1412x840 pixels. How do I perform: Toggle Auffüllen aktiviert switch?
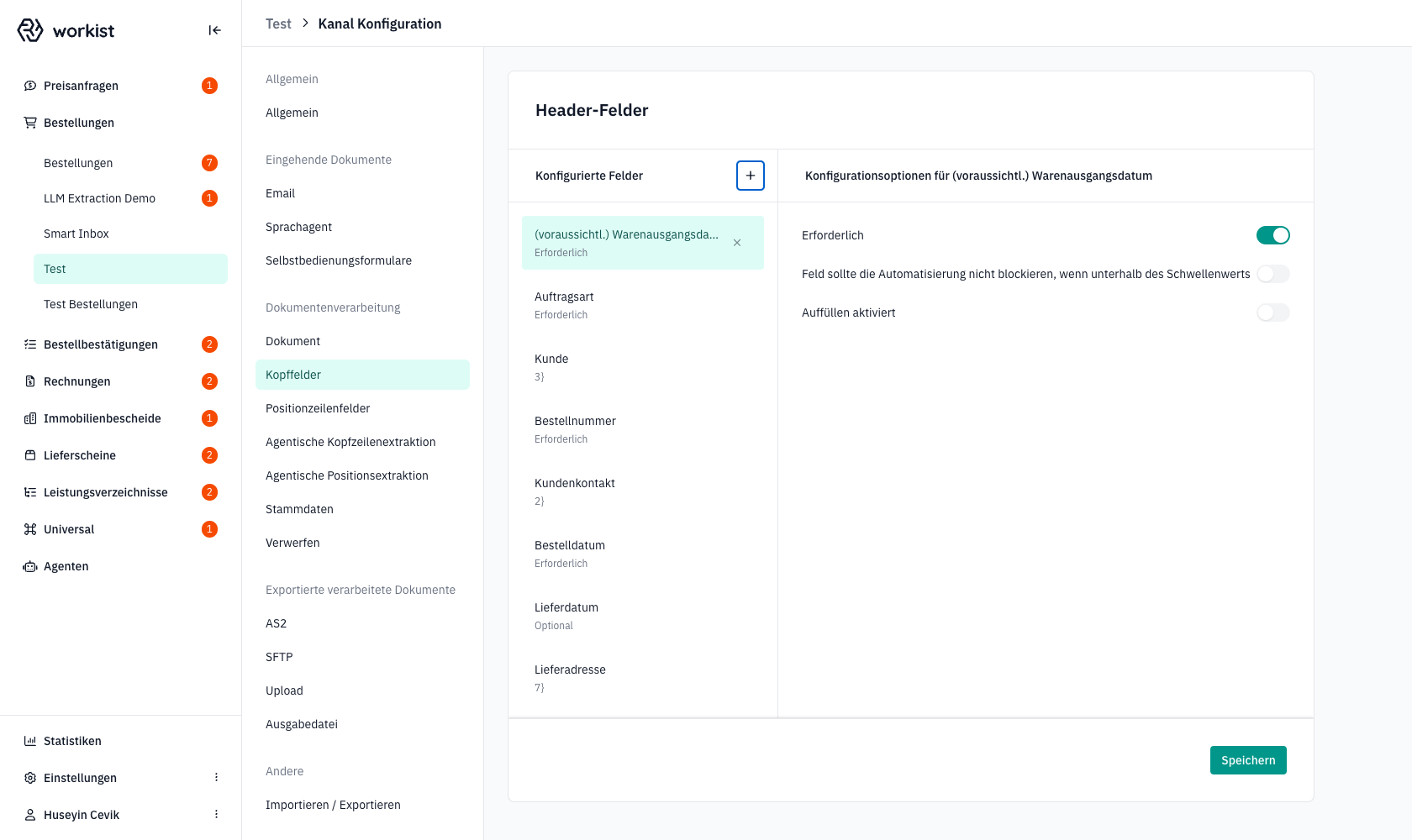(1272, 312)
